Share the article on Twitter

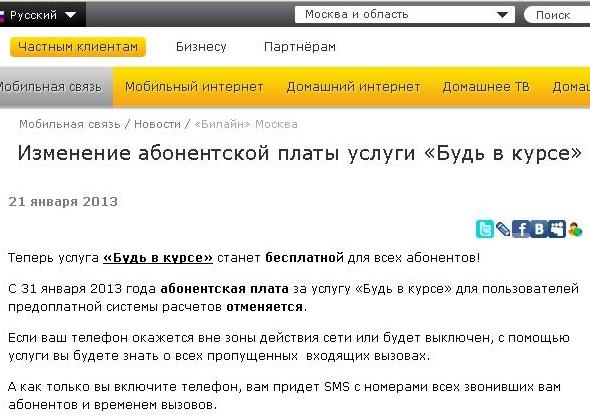coord(485,229)
